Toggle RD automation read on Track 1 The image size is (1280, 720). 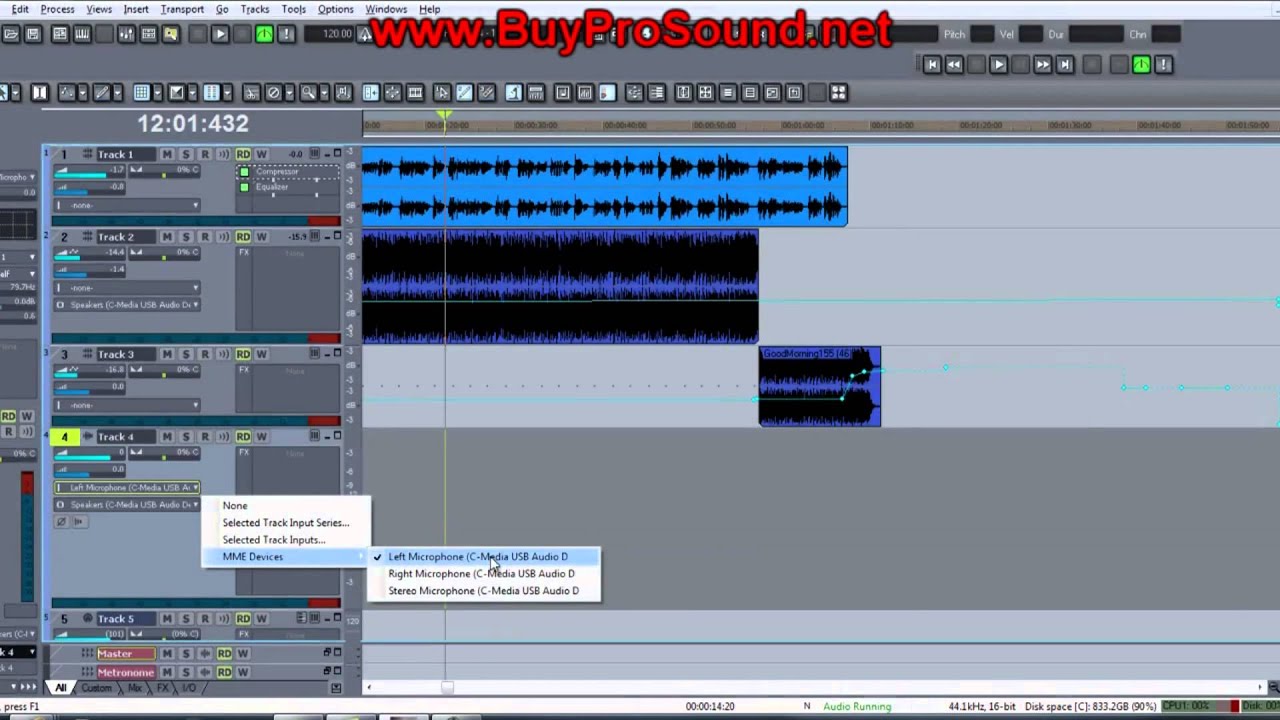click(x=243, y=154)
